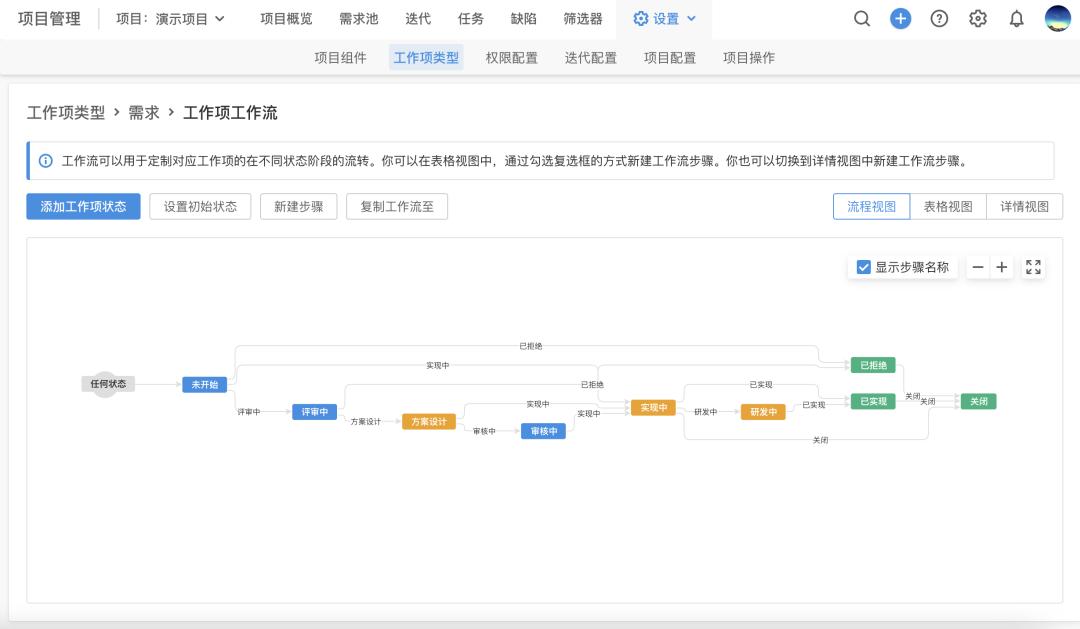Expand the 设置 menu dropdown
The image size is (1080, 629).
665,19
